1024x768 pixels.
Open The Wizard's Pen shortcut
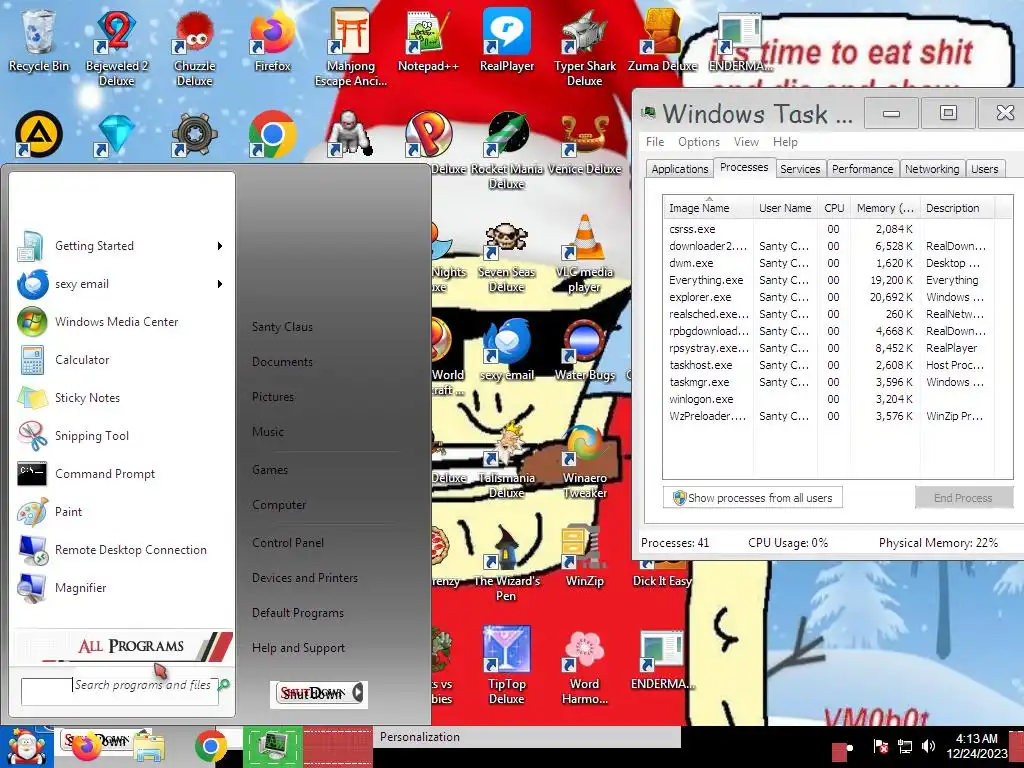tap(507, 563)
